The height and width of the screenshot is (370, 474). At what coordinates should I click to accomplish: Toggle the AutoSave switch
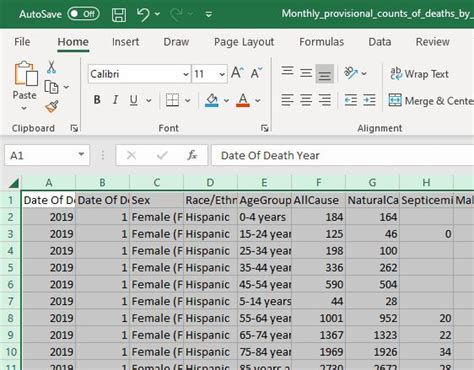pos(83,14)
